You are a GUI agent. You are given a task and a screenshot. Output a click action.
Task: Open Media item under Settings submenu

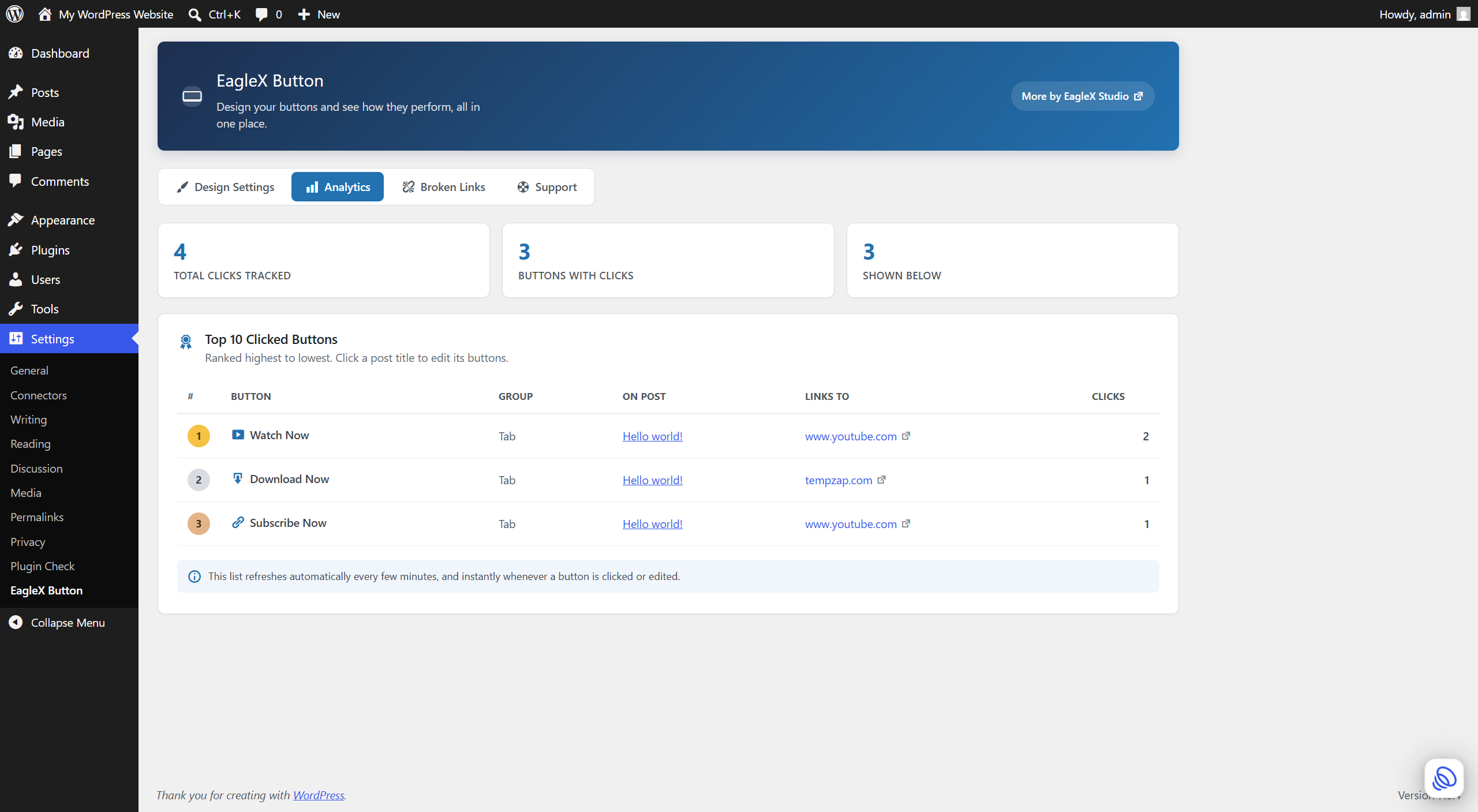point(26,493)
